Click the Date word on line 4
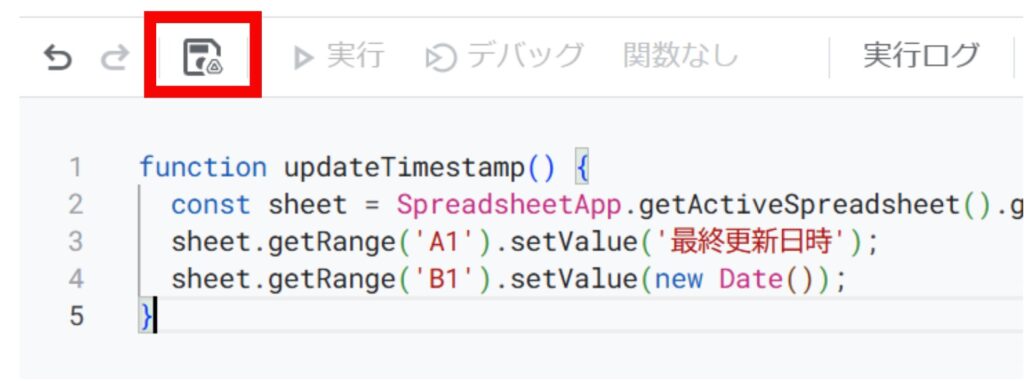This screenshot has height=381, width=1024. [x=750, y=280]
